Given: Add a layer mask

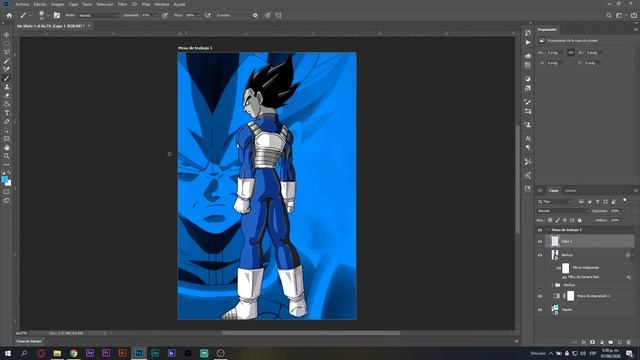Looking at the screenshot, I should point(593,342).
